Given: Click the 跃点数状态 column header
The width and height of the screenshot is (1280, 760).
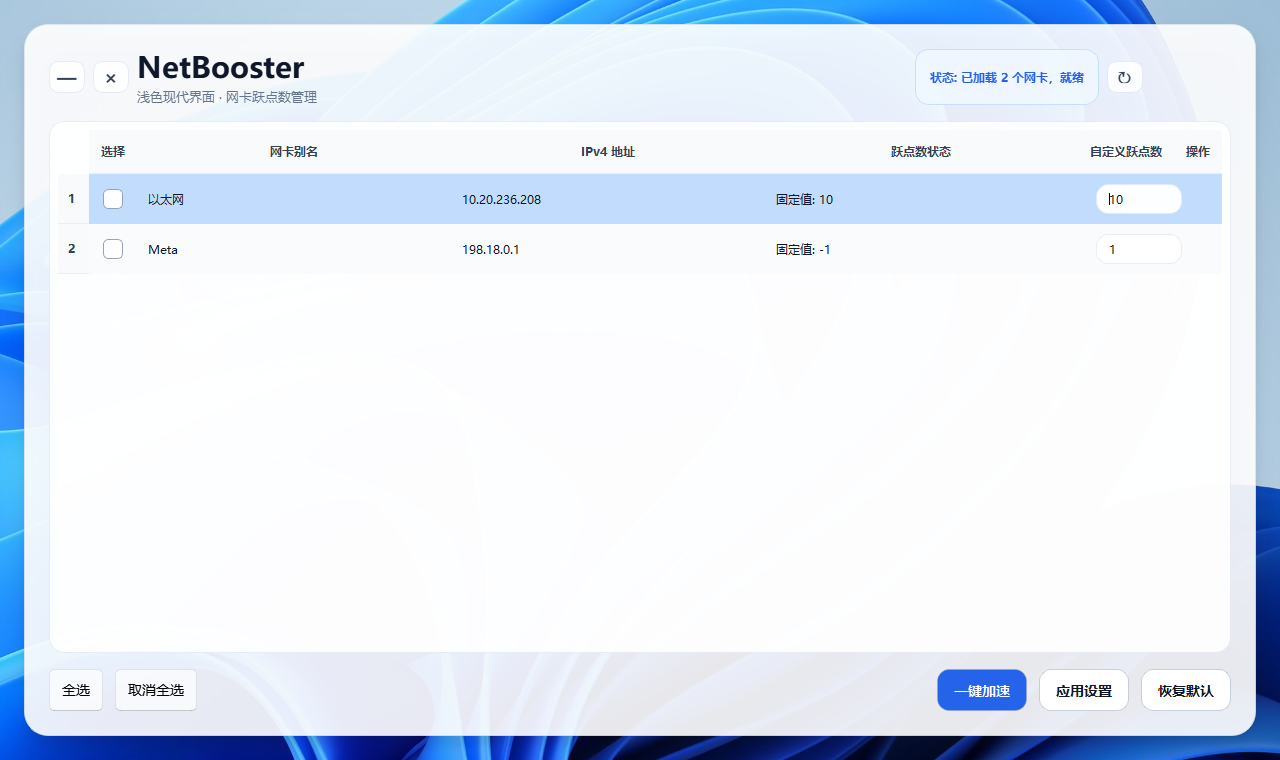Looking at the screenshot, I should point(921,152).
